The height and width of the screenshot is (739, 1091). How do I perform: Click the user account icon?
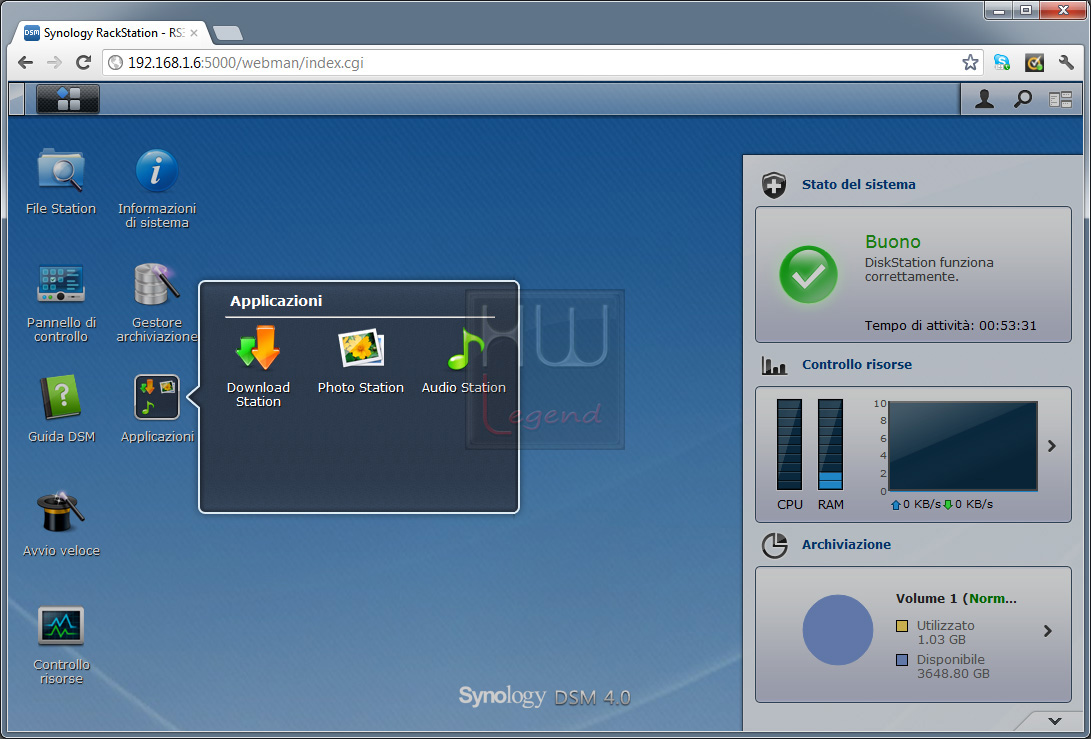coord(984,99)
